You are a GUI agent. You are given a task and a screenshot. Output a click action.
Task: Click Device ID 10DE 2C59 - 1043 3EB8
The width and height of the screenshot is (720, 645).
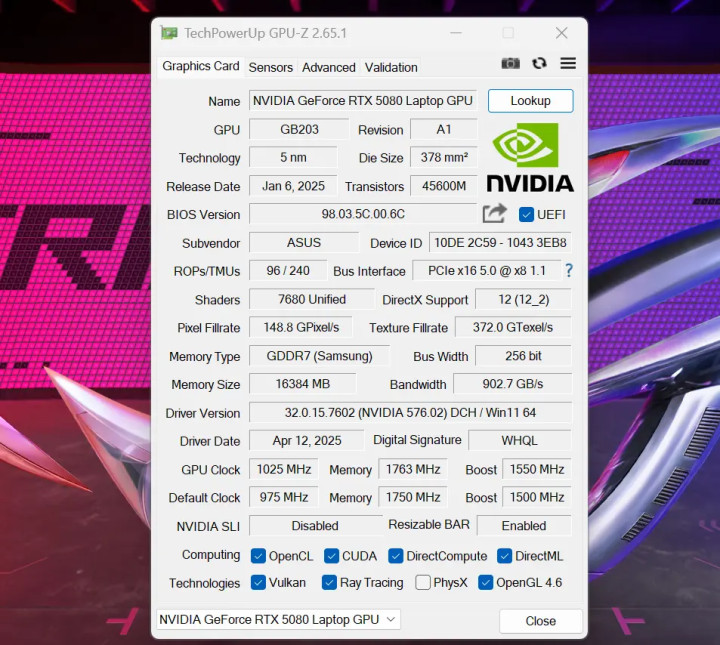500,242
